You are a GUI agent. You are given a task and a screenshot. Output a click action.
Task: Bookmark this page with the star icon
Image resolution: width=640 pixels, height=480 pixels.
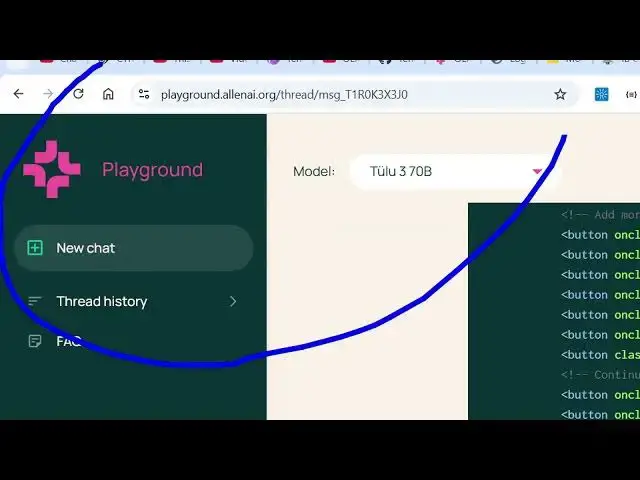(560, 95)
